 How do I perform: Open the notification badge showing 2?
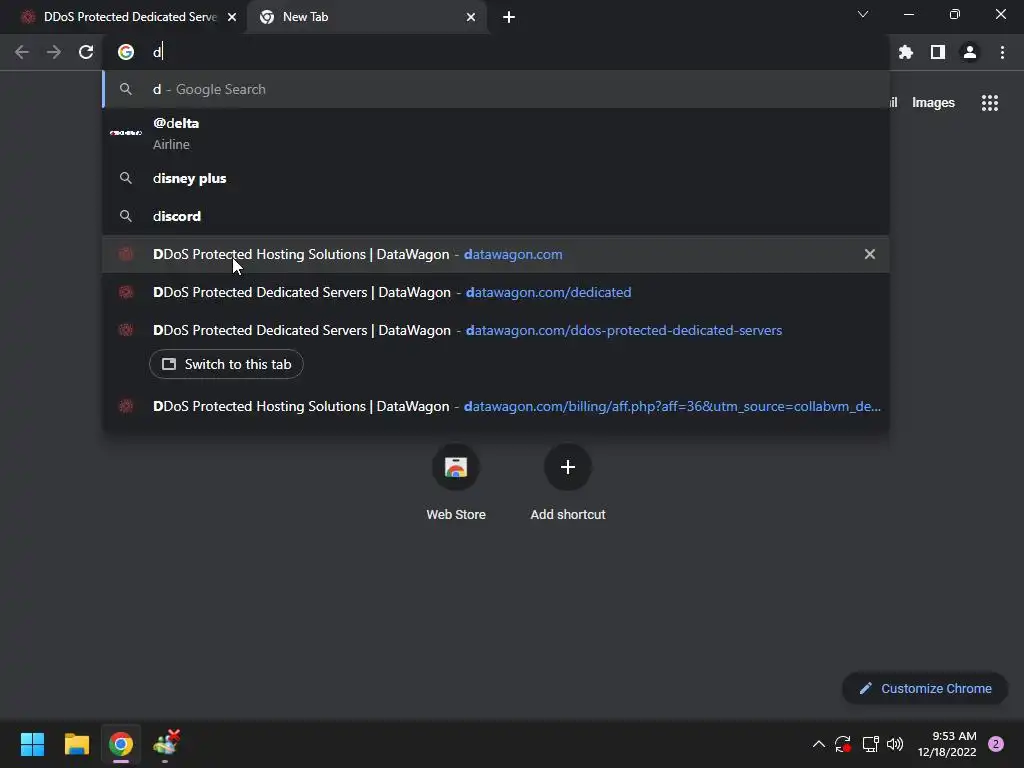click(x=996, y=744)
